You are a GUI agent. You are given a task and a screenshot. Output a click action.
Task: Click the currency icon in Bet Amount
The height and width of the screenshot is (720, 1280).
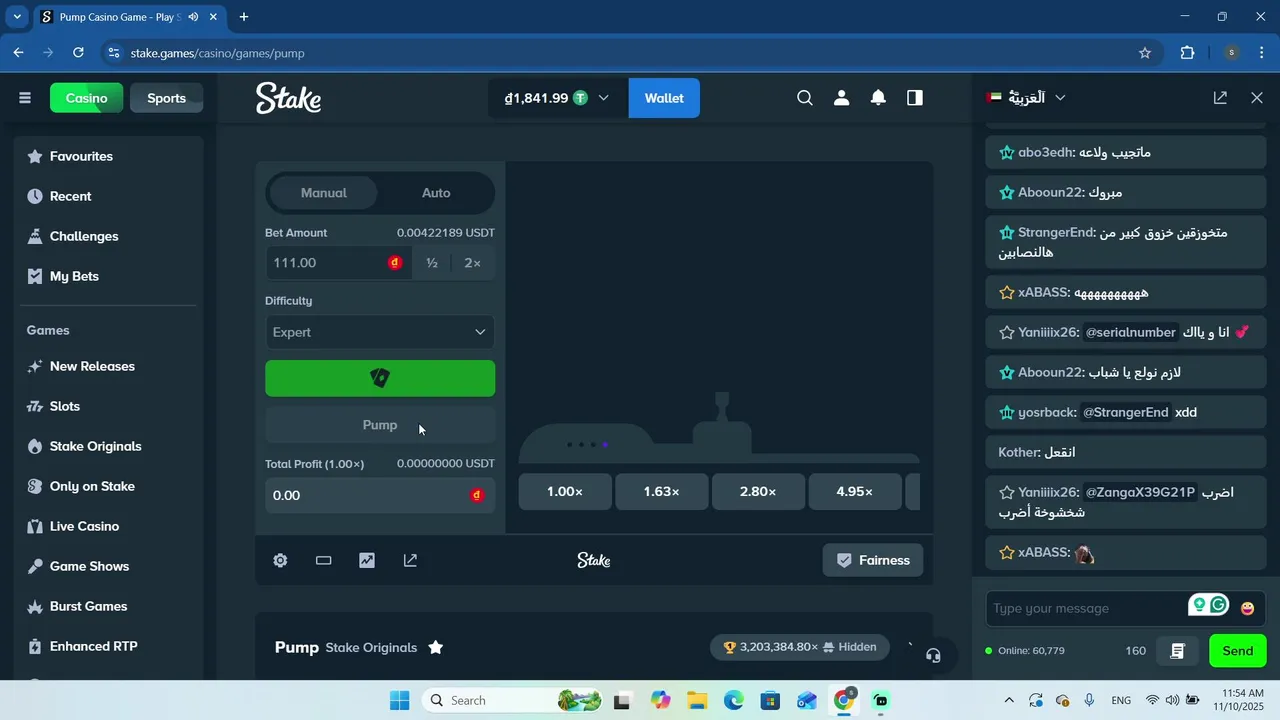(395, 263)
